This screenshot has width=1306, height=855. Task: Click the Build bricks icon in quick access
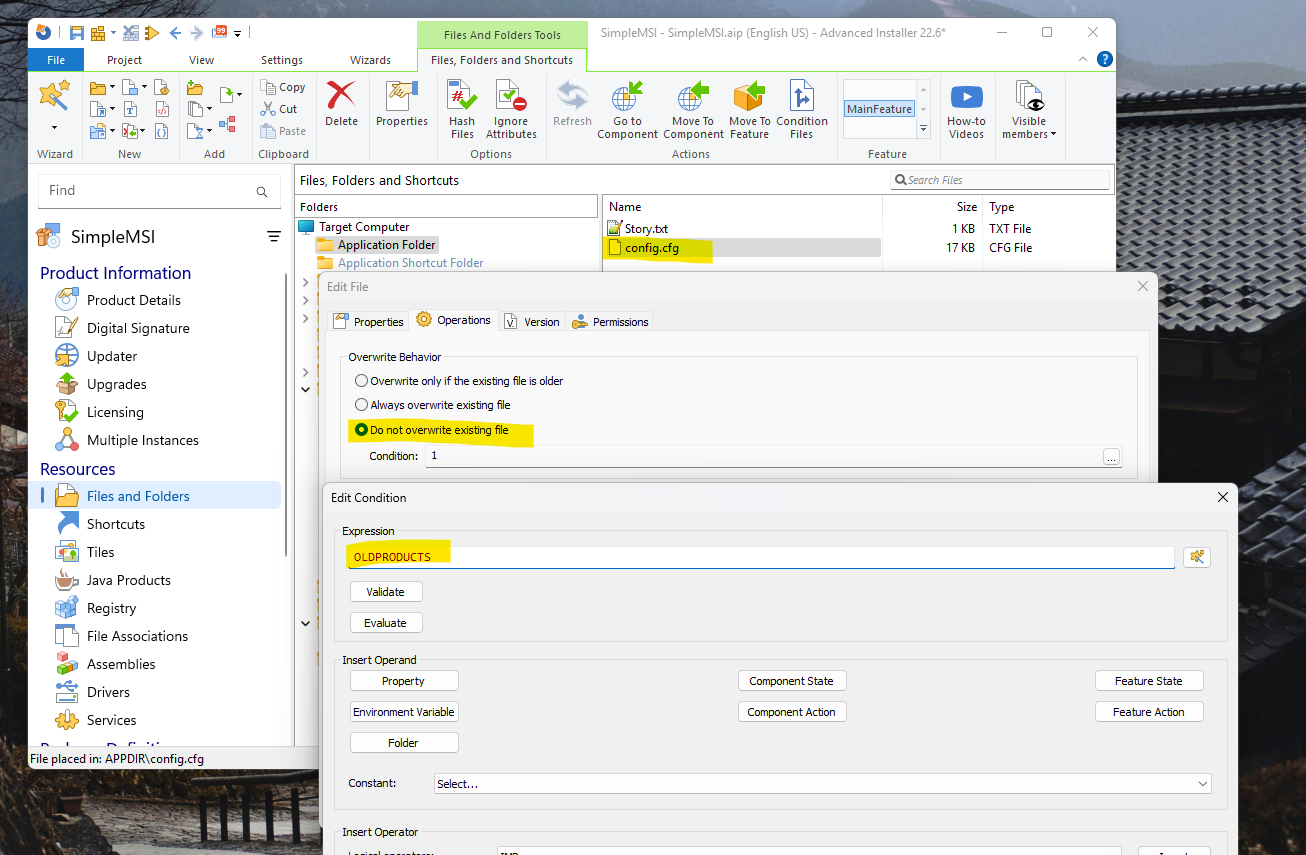tap(98, 33)
